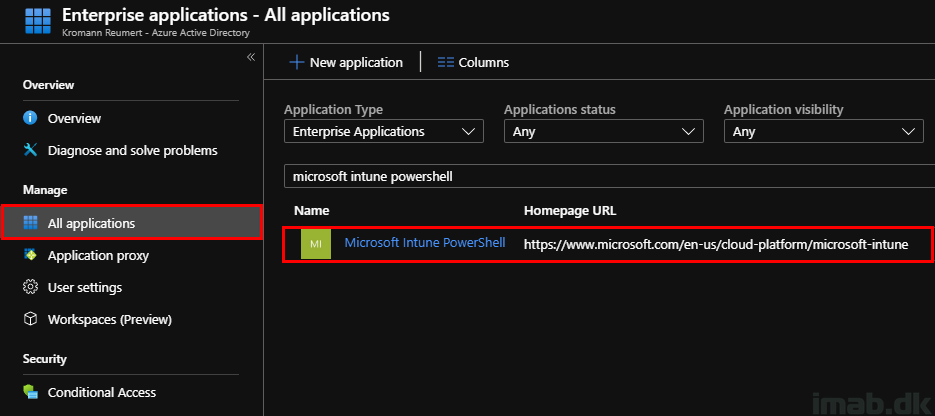Screen dimensions: 935x416
Task: Click the Homepage URL column header
Action: 569,210
